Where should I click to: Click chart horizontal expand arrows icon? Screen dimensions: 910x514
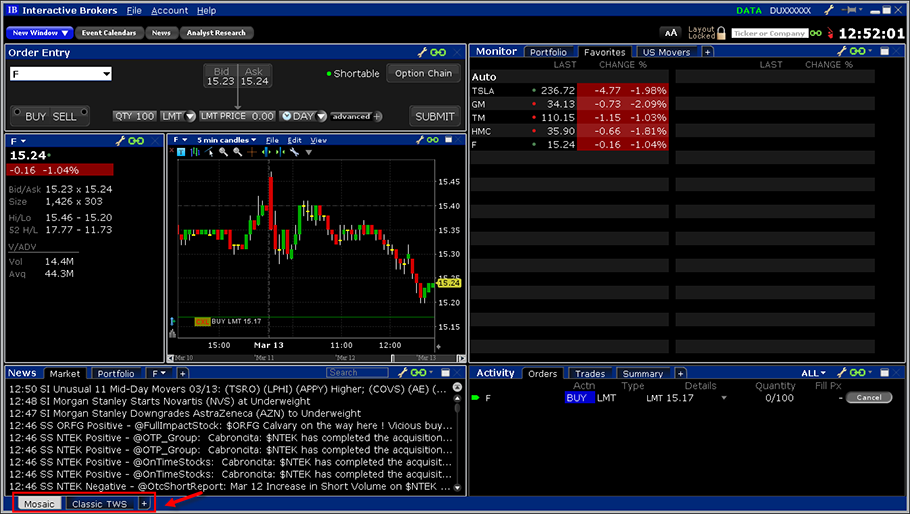tap(266, 152)
